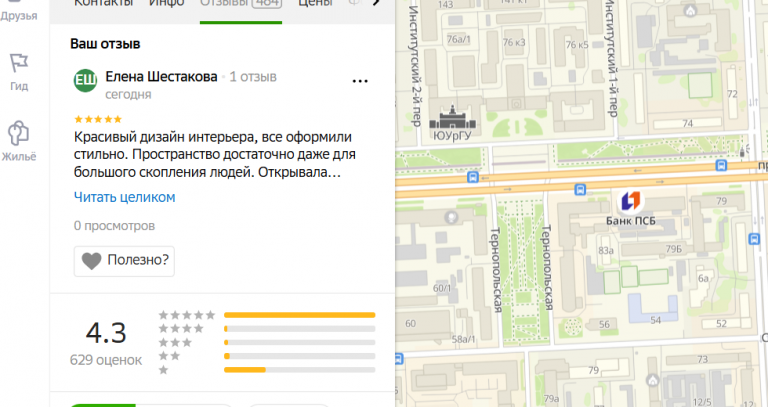
Task: Click building 54 on map
Action: coord(656,320)
